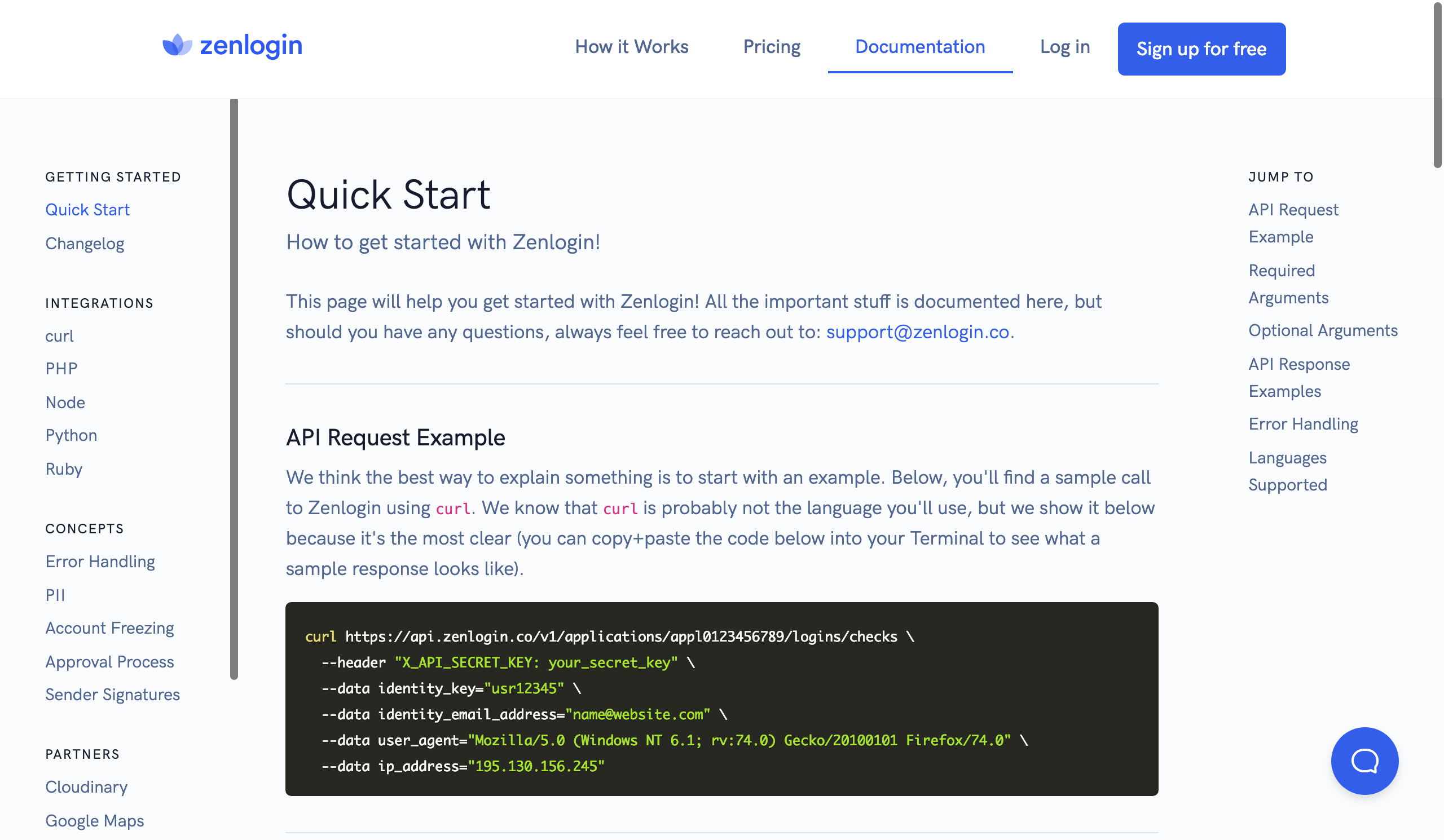The width and height of the screenshot is (1444, 840).
Task: Open the Sender Signatures concept page
Action: coord(112,695)
